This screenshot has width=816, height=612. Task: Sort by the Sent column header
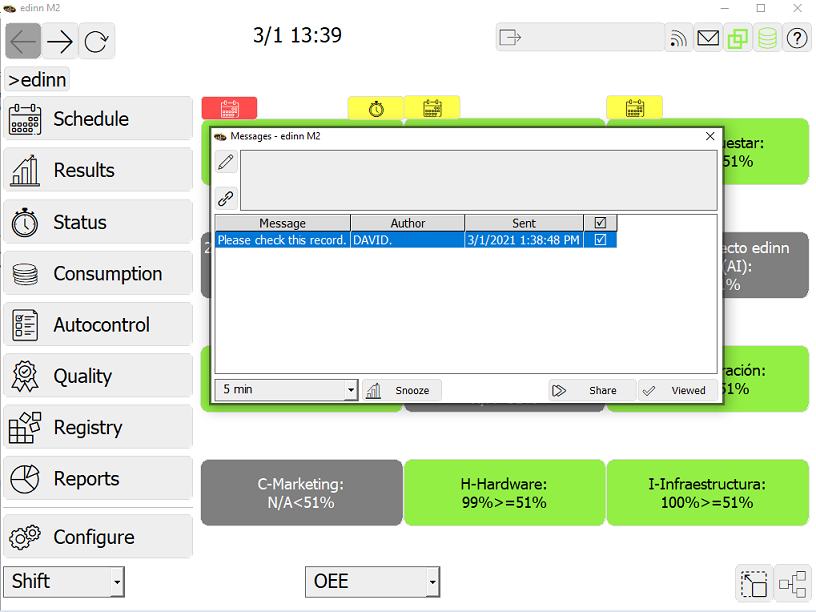pos(524,223)
